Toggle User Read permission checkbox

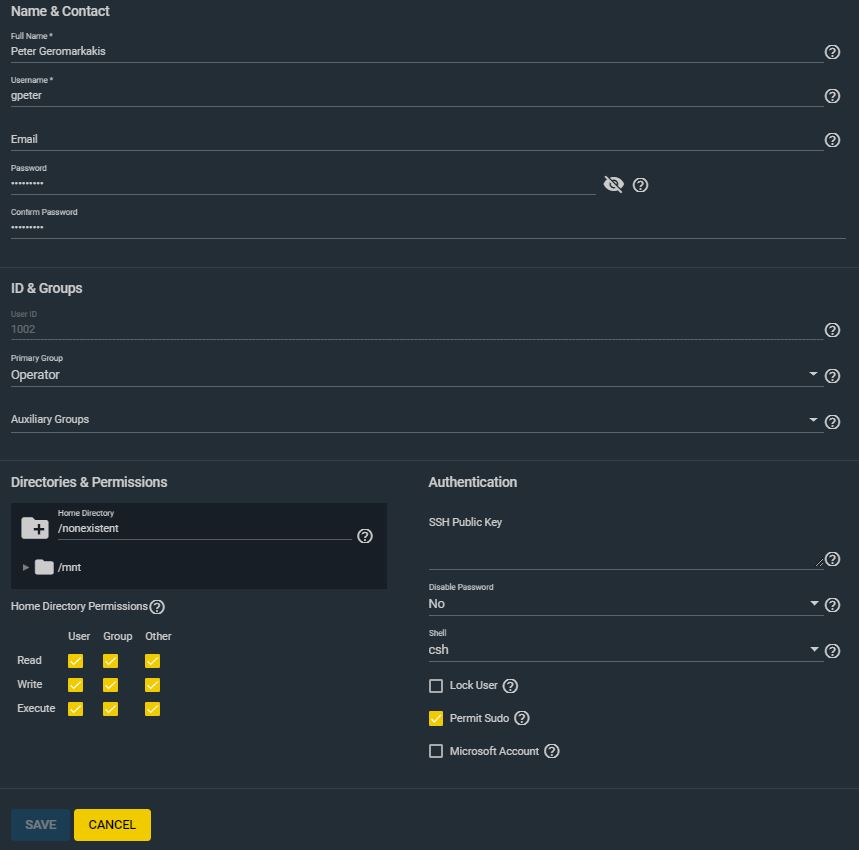coord(75,661)
